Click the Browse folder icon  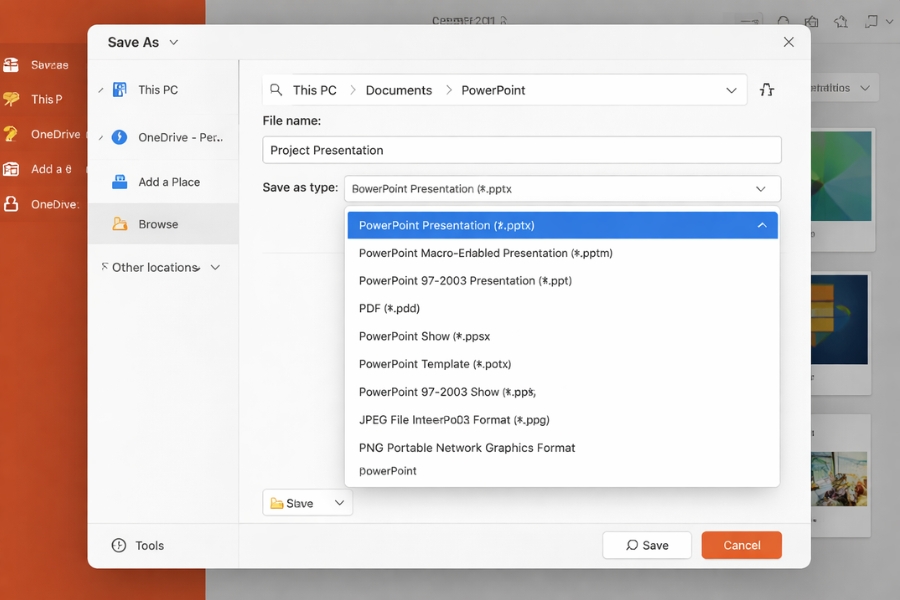click(120, 224)
